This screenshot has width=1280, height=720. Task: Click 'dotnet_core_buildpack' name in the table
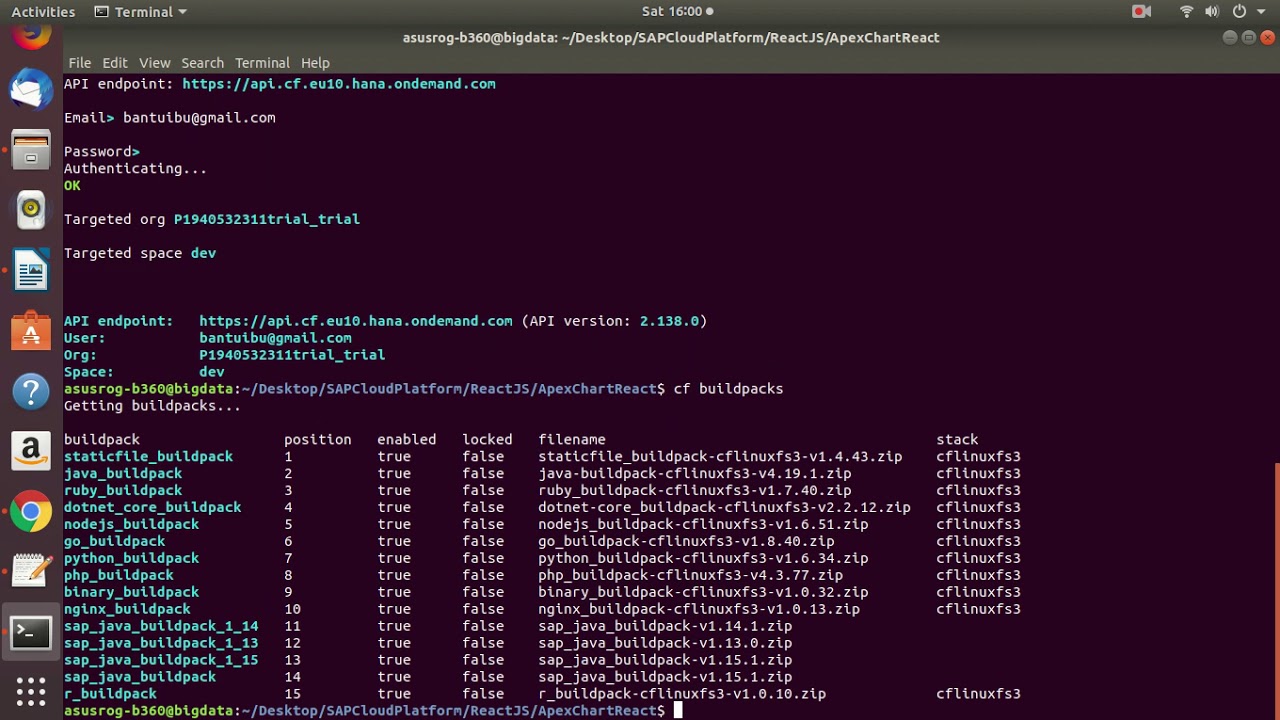pyautogui.click(x=153, y=508)
